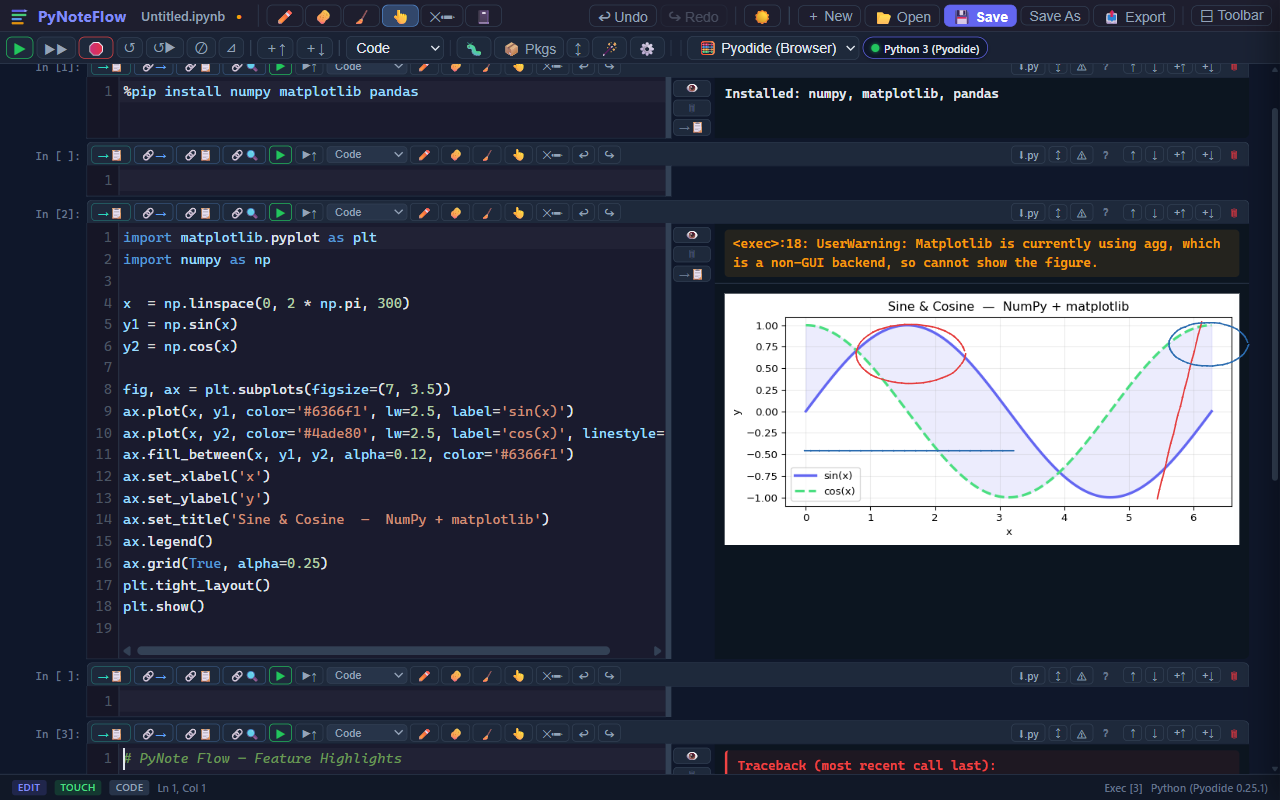Viewport: 1280px width, 800px height.
Task: Click the Untitled.ipynb file name
Action: point(183,16)
